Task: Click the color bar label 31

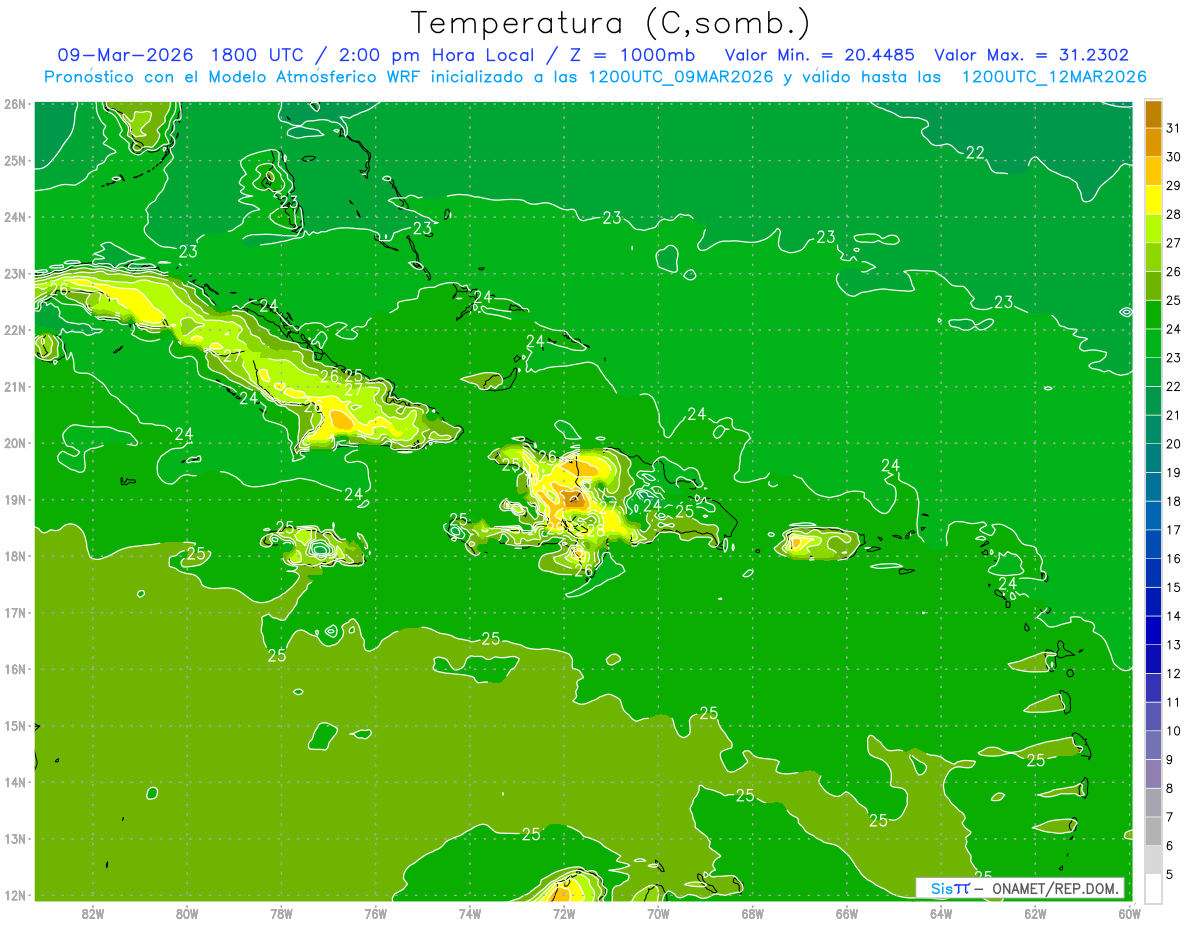Action: click(x=1173, y=129)
